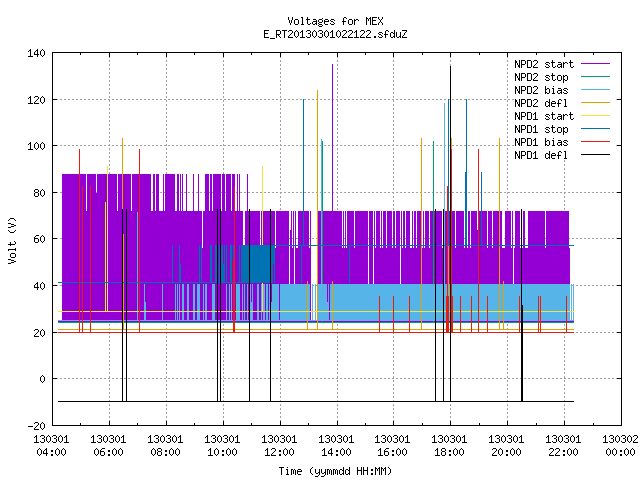Screen dimensions: 640x480
Task: Click the tall purple spike near 14:00
Action: (x=332, y=137)
